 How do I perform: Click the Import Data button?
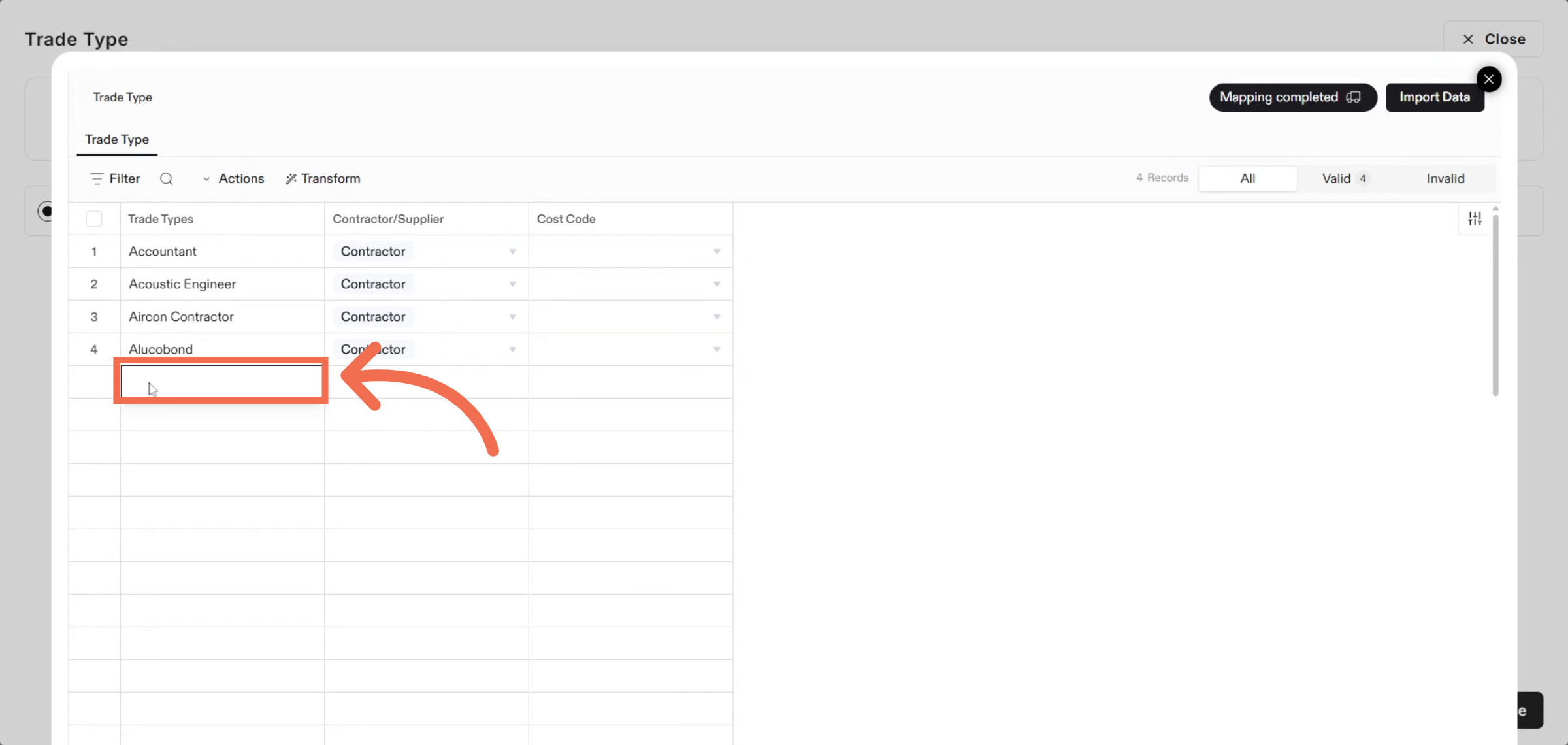[1434, 97]
